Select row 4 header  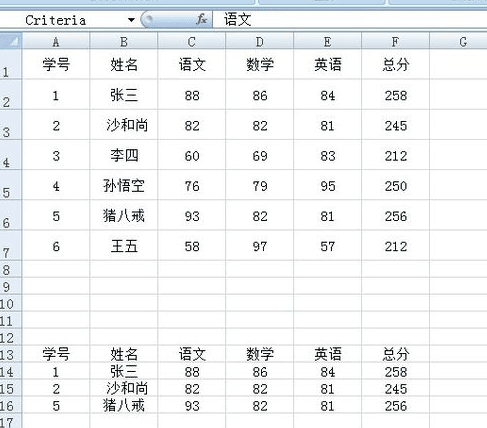pos(11,155)
